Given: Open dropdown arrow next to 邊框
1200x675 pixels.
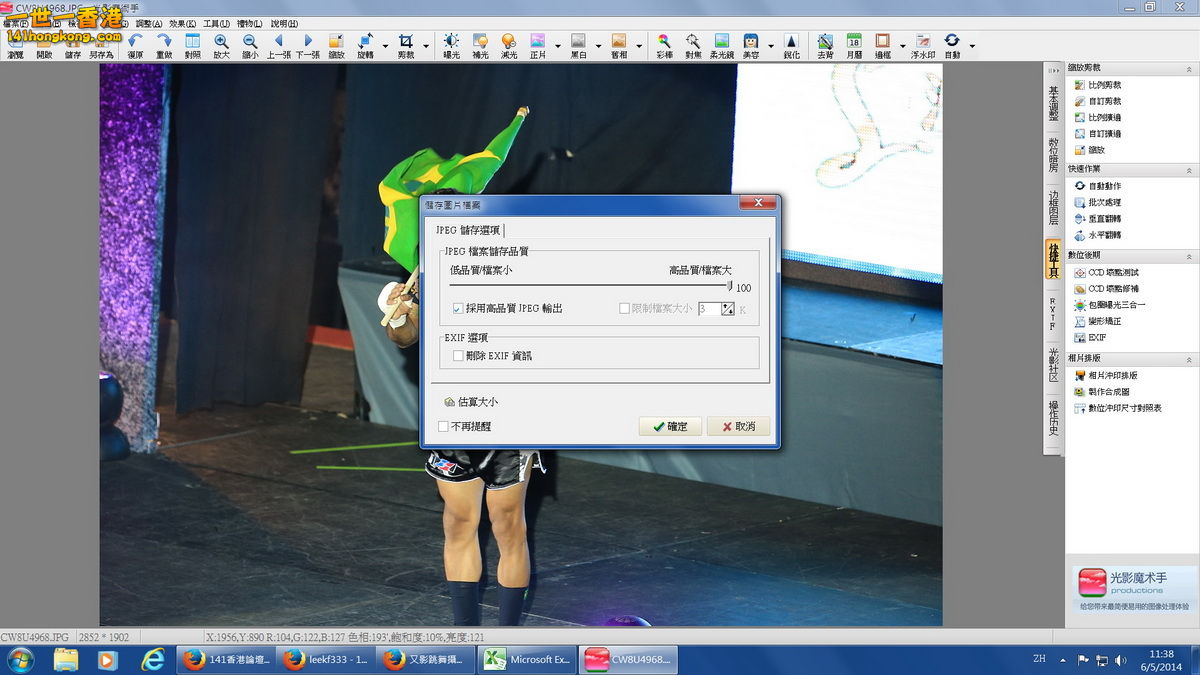Looking at the screenshot, I should [x=903, y=45].
